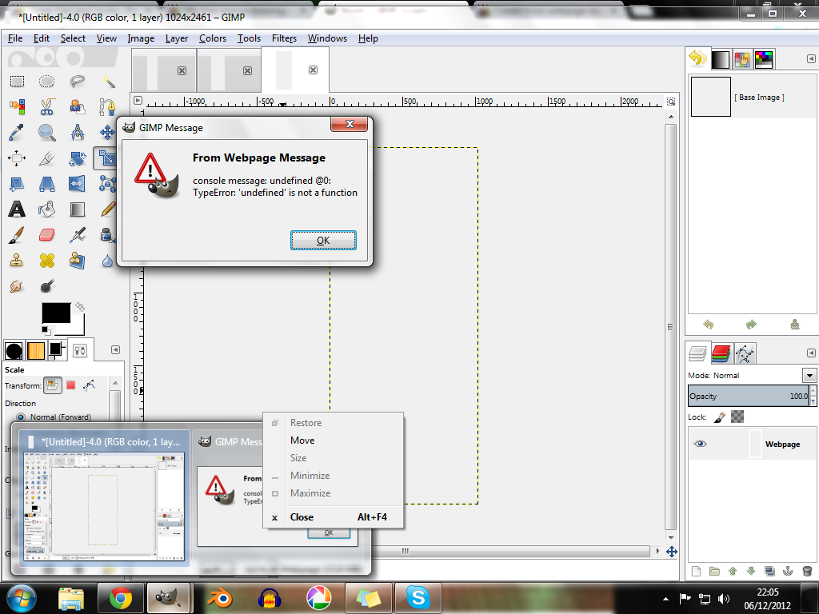Choose Close Alt+F4 in context menu
The height and width of the screenshot is (614, 819).
click(333, 517)
